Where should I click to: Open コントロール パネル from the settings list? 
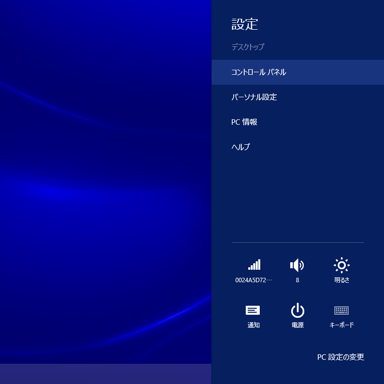point(298,72)
